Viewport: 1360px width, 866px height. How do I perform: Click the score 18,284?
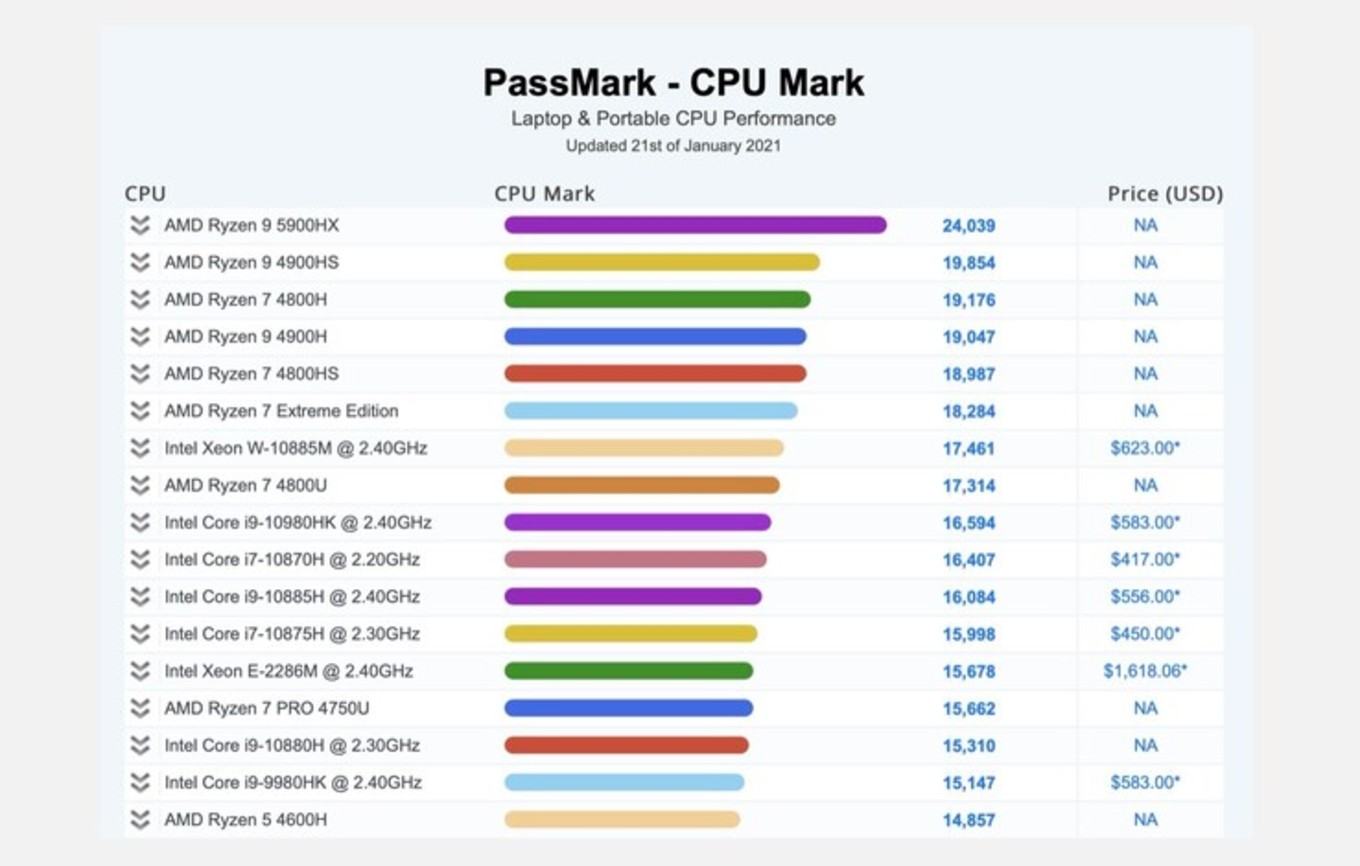(969, 411)
